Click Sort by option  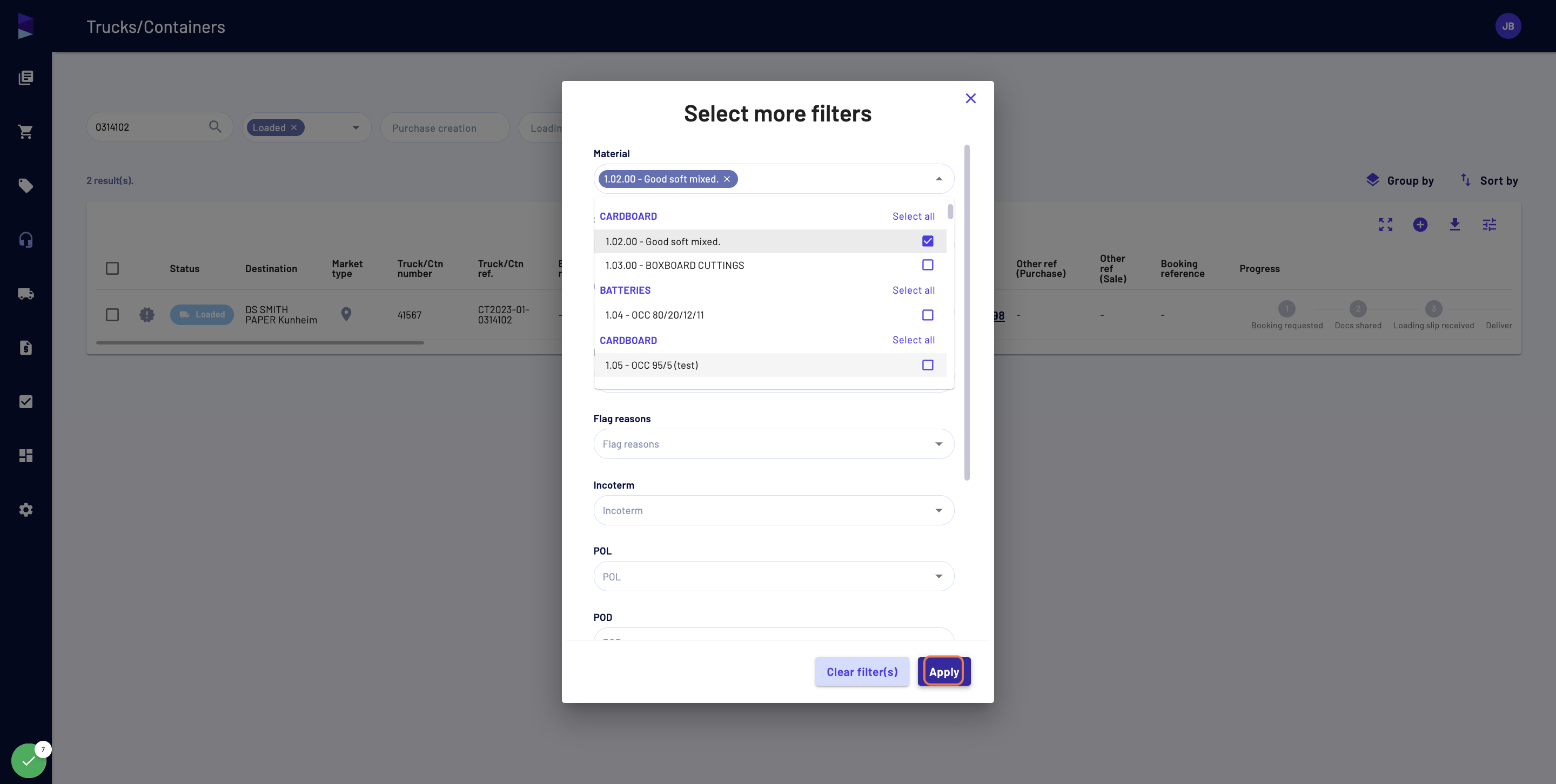tap(1489, 180)
